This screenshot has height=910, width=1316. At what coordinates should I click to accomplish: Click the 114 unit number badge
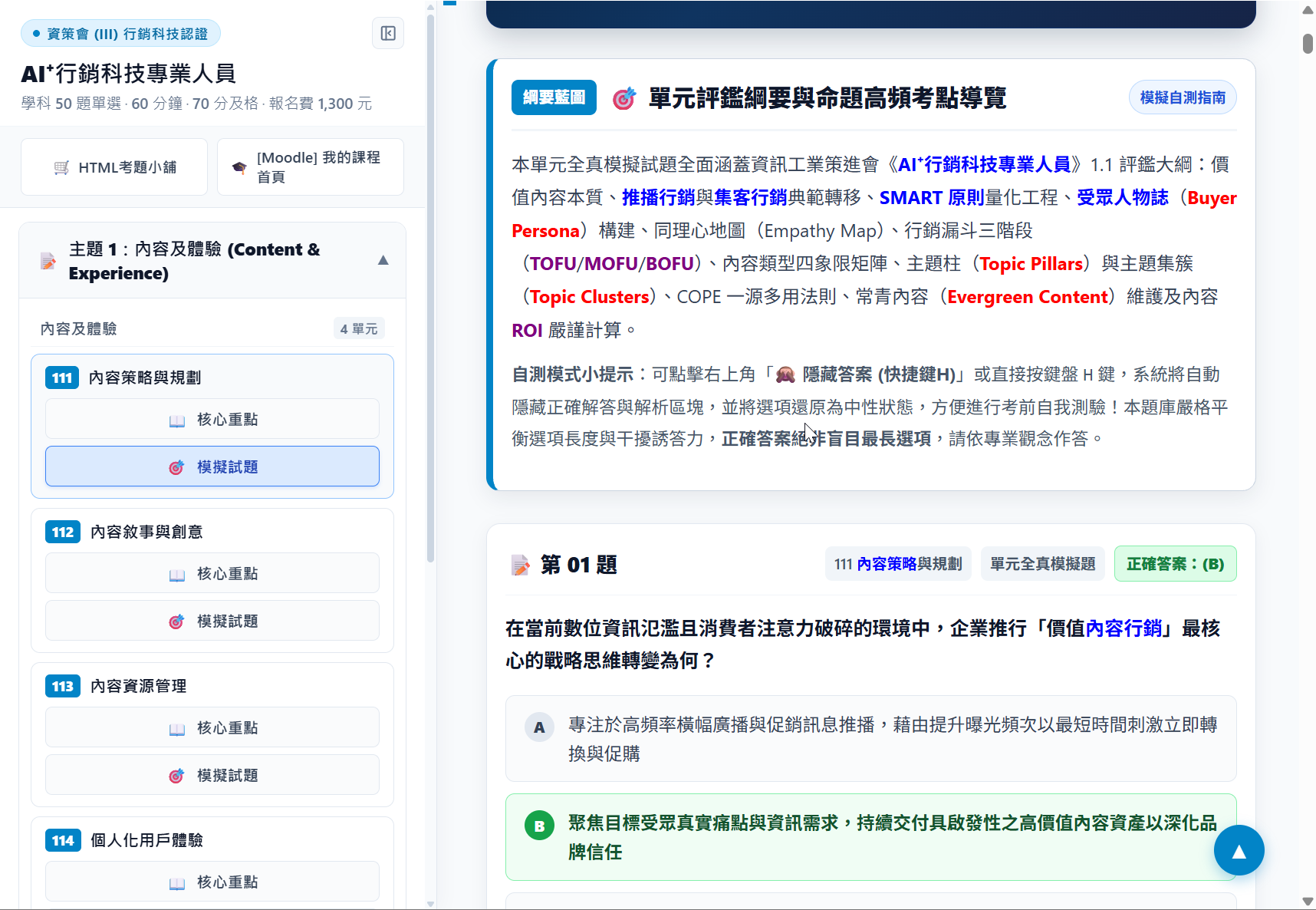[63, 840]
